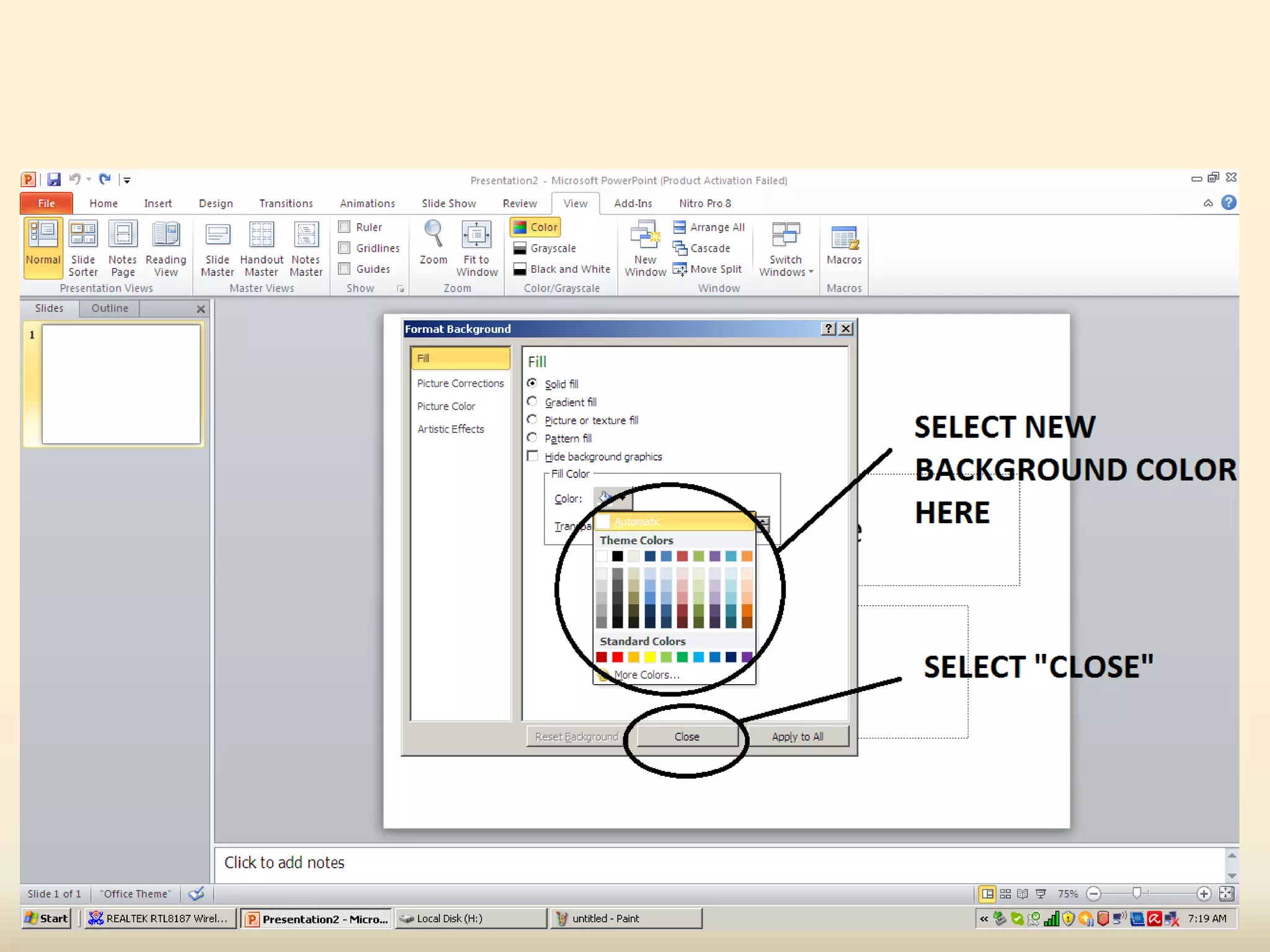Expand the Customize Quick Access Toolbar arrow
The width and height of the screenshot is (1270, 952).
127,180
